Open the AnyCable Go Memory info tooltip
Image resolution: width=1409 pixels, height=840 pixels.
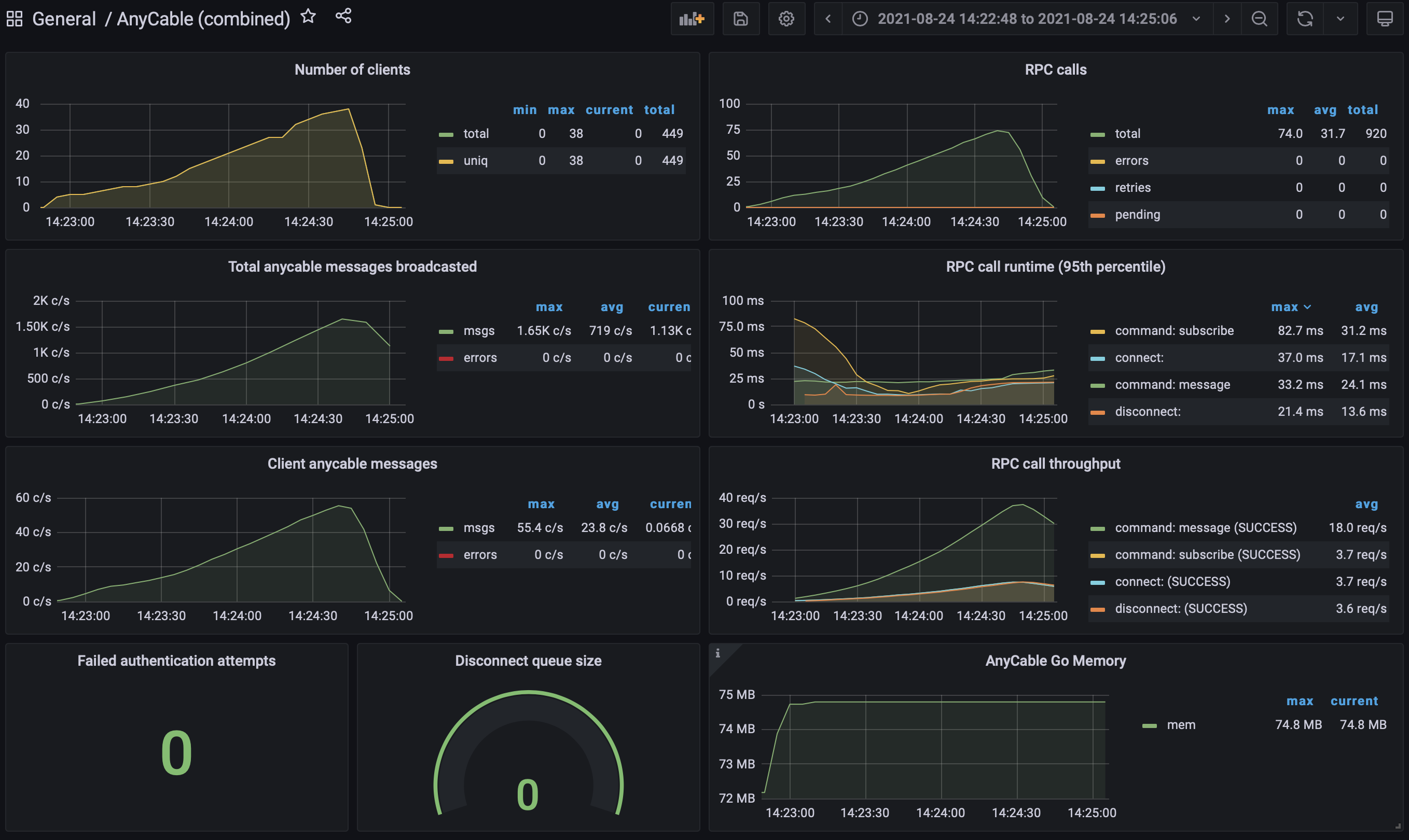718,653
